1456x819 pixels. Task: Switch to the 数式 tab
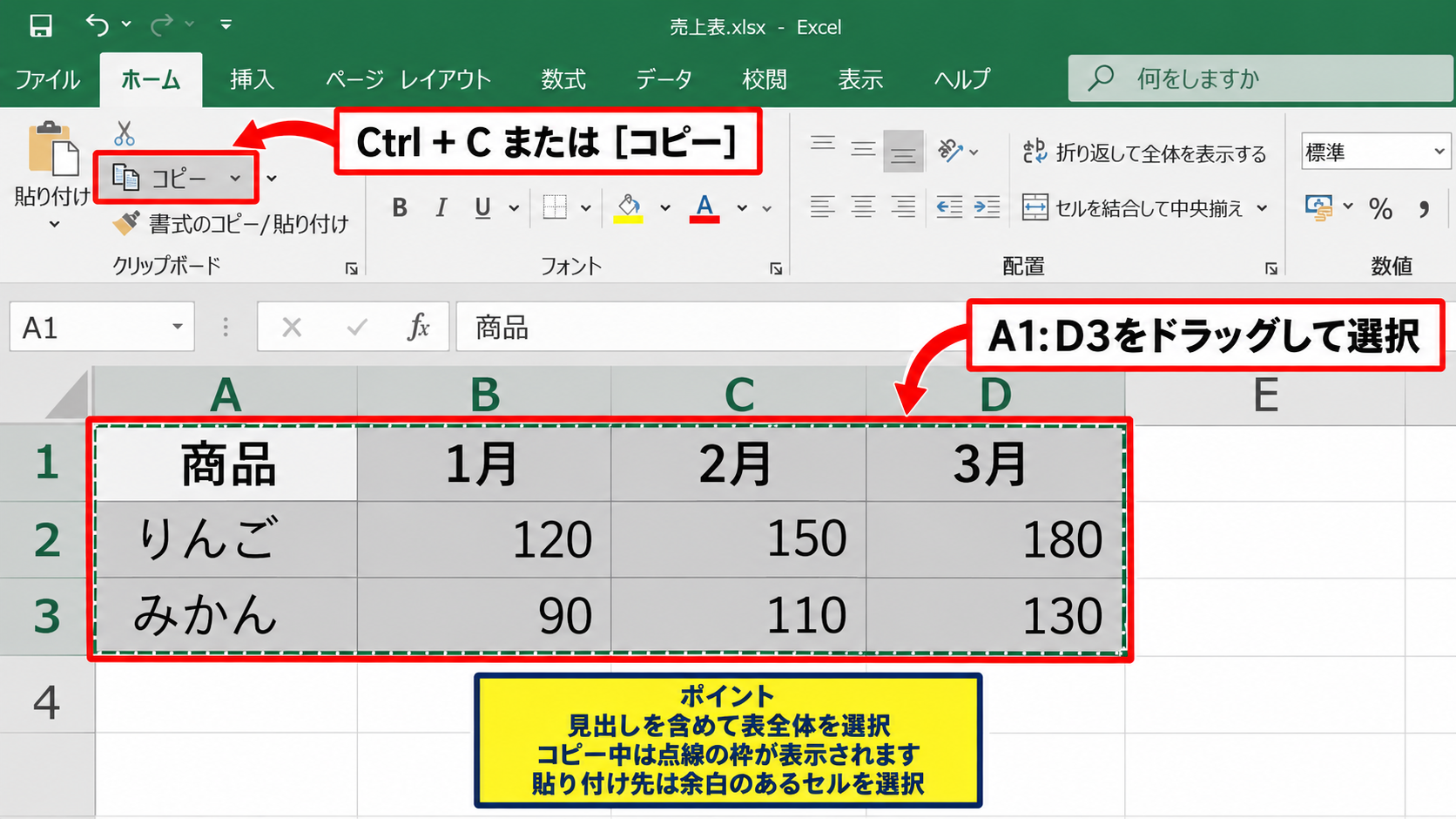point(563,79)
